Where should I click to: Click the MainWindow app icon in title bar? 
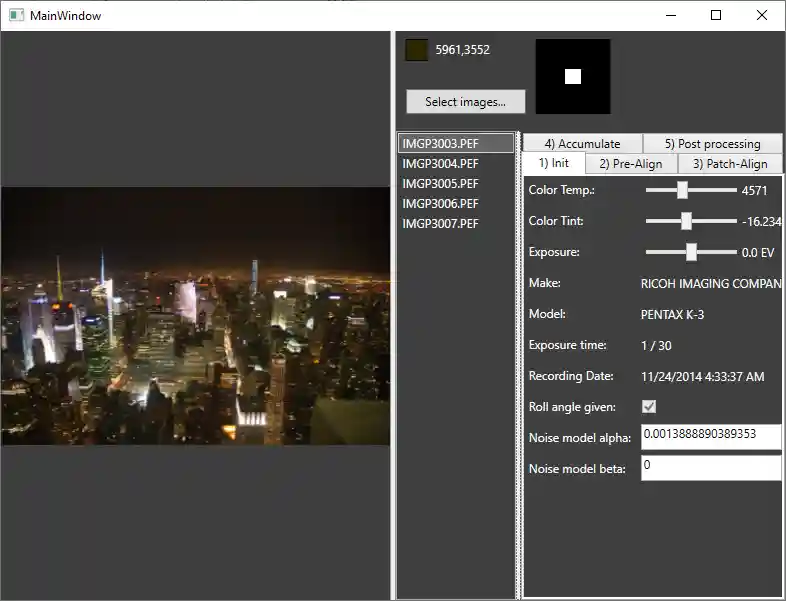tap(15, 15)
